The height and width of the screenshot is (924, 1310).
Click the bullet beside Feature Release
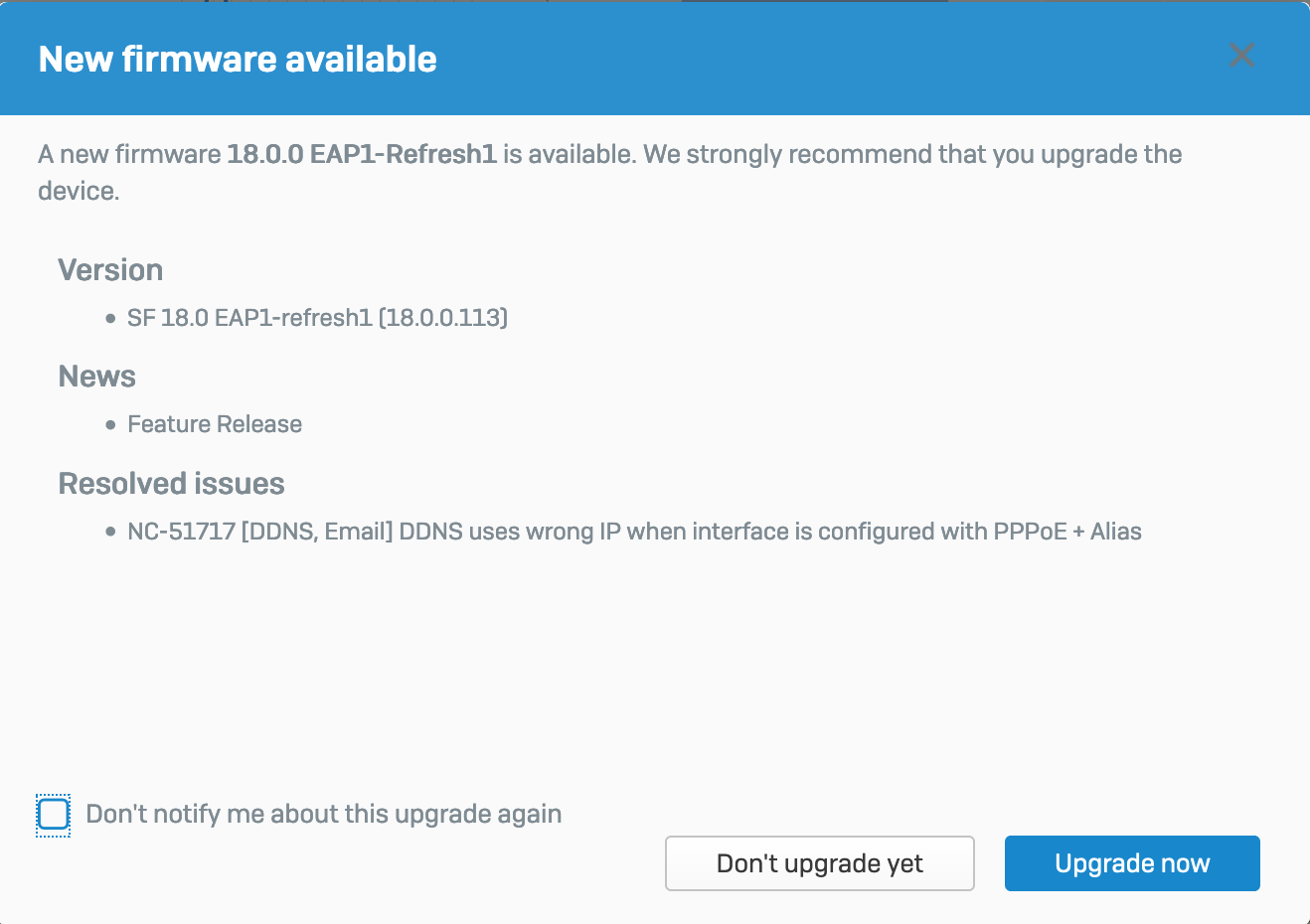click(110, 425)
